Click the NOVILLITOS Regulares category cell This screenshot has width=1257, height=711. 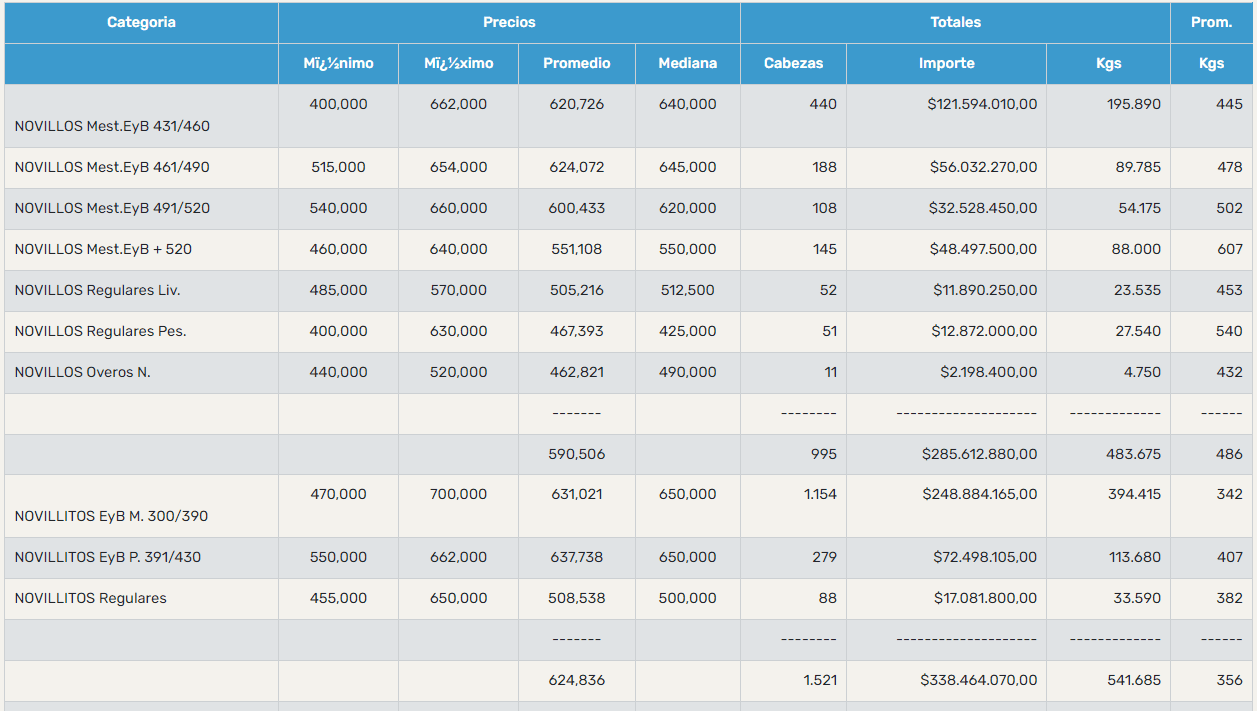tap(90, 598)
